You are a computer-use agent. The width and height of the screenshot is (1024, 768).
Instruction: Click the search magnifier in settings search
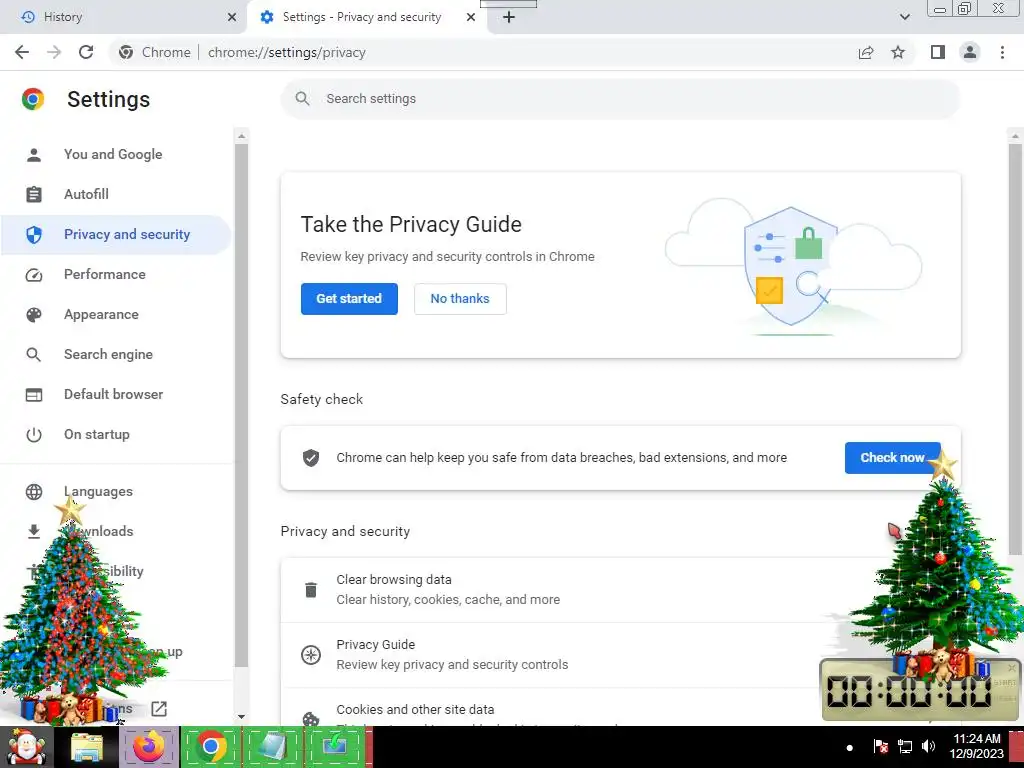pyautogui.click(x=302, y=99)
